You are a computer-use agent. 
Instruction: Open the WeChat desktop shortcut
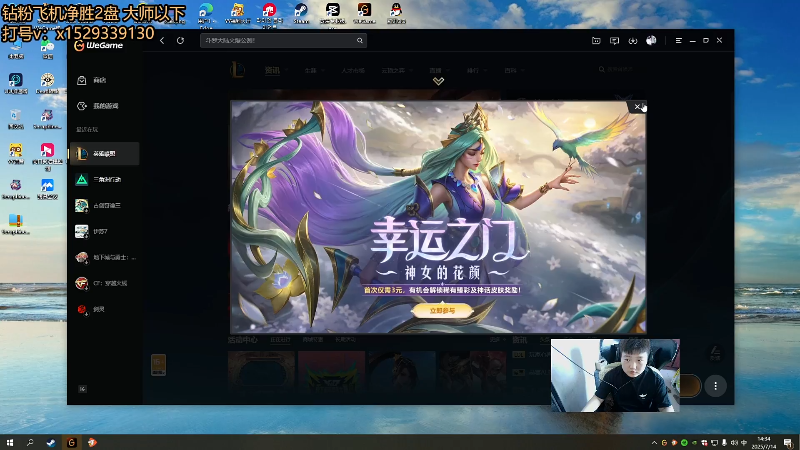47,49
